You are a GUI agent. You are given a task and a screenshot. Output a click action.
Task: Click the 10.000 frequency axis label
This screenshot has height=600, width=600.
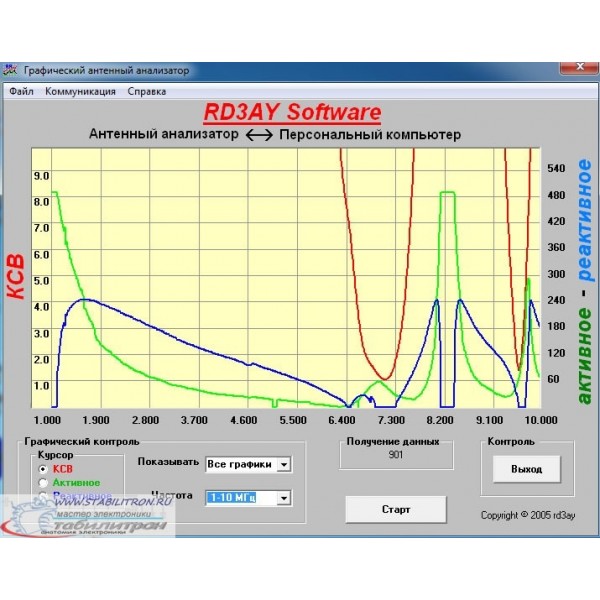541,420
